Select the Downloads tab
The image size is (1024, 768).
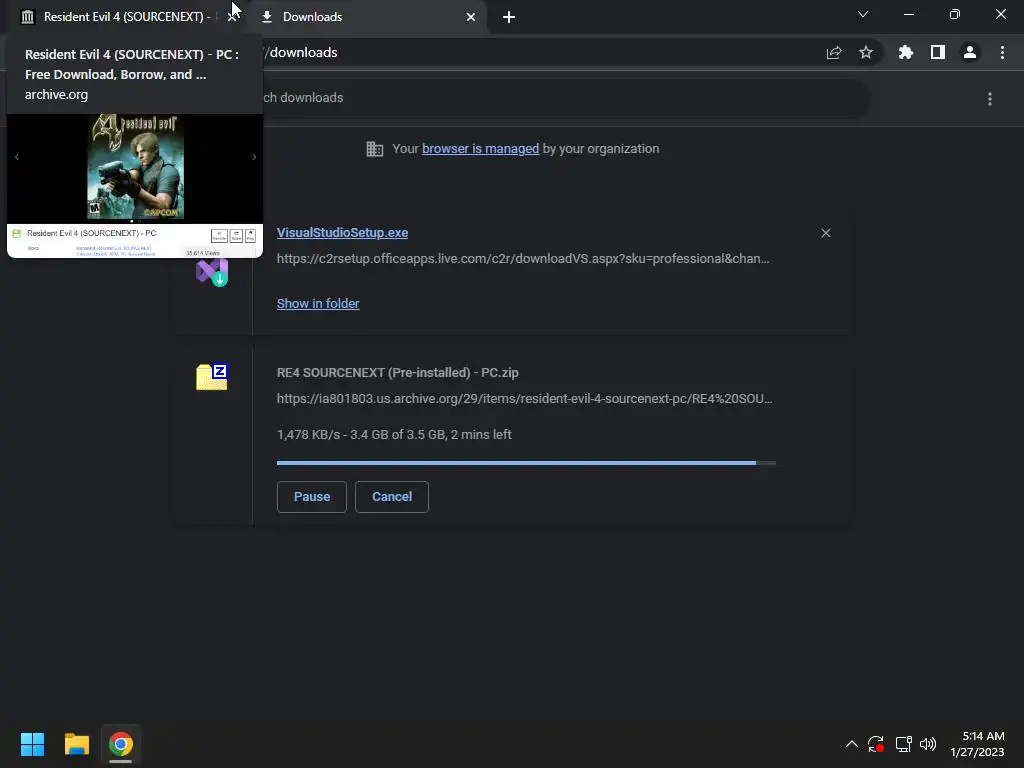tap(366, 17)
